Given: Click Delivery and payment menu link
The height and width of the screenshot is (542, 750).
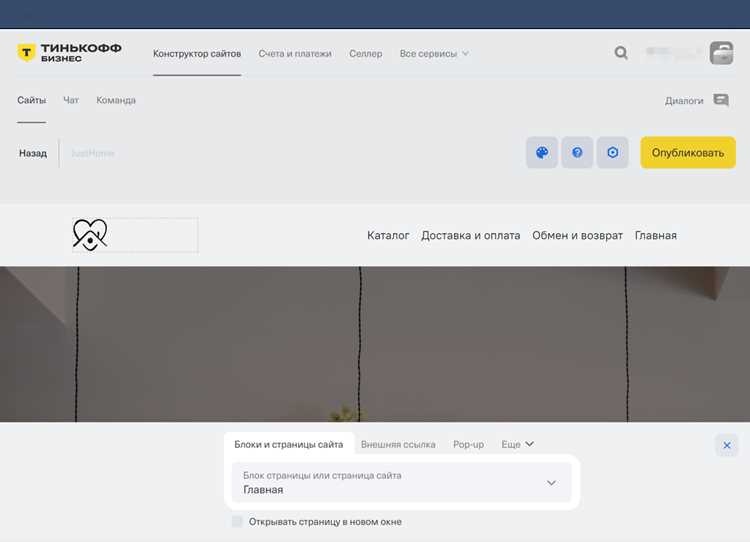Looking at the screenshot, I should click(470, 235).
